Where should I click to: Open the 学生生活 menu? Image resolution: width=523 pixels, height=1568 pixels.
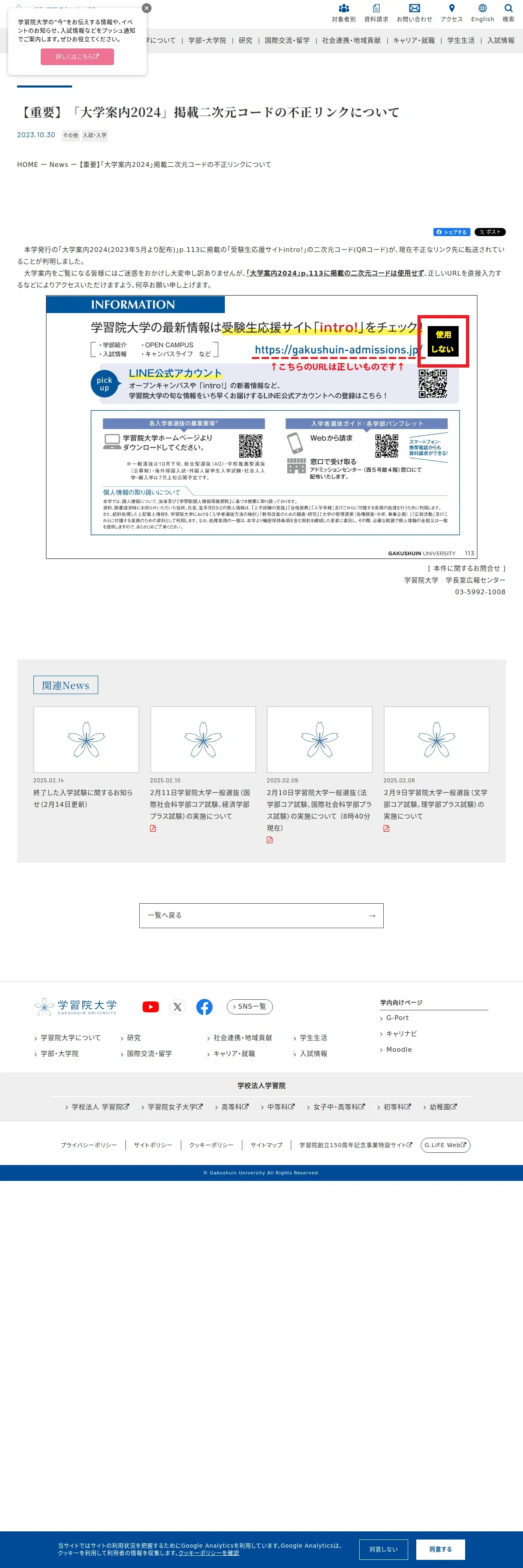click(461, 41)
